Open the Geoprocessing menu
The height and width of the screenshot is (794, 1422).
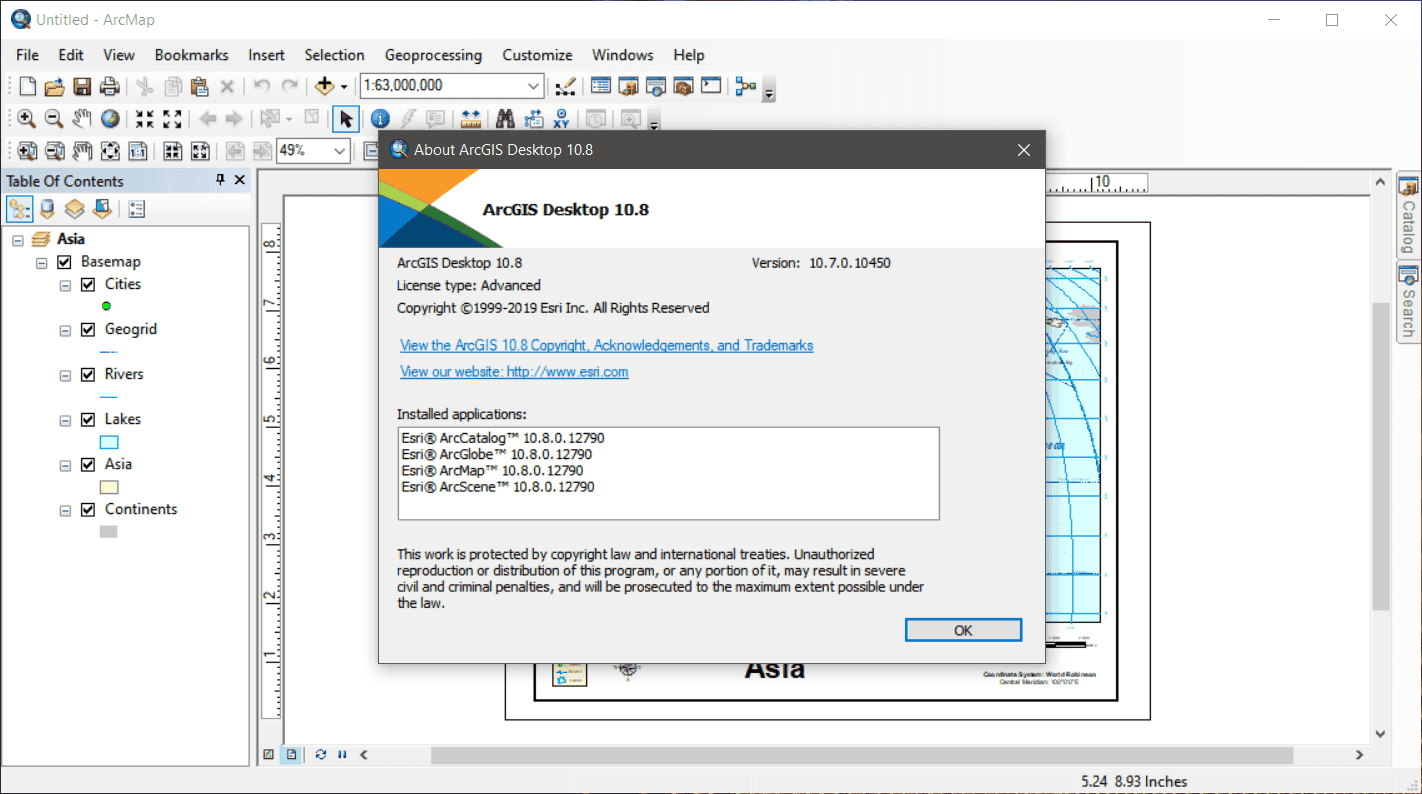pos(433,55)
